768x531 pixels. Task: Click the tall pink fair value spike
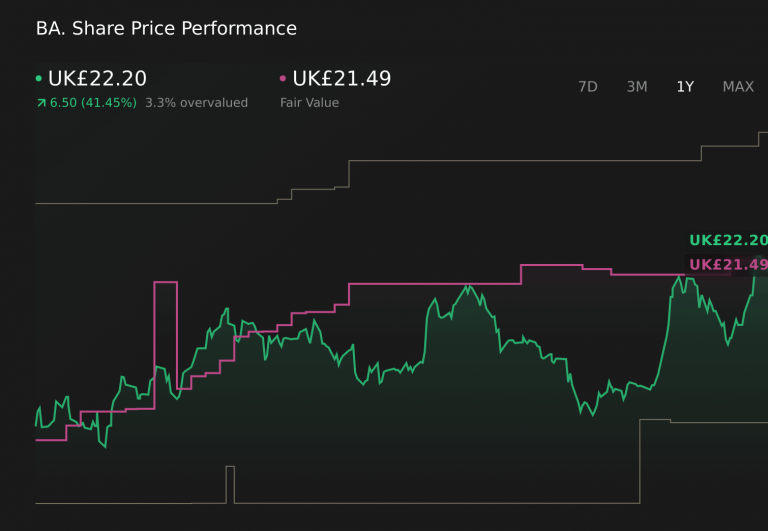tap(165, 284)
